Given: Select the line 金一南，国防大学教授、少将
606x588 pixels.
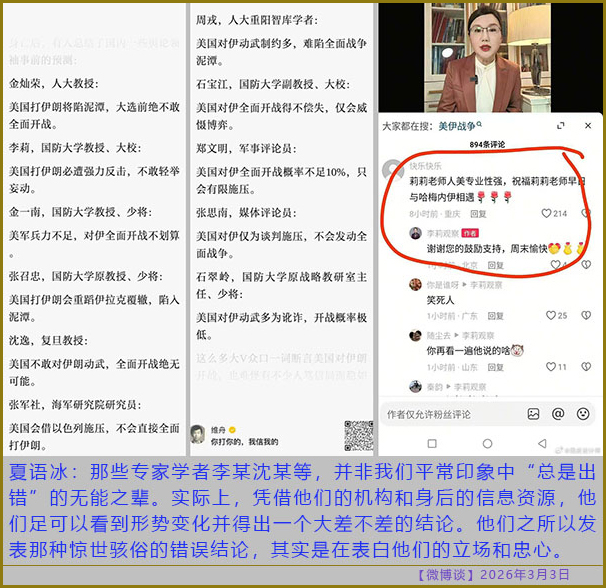Looking at the screenshot, I should click(80, 211).
